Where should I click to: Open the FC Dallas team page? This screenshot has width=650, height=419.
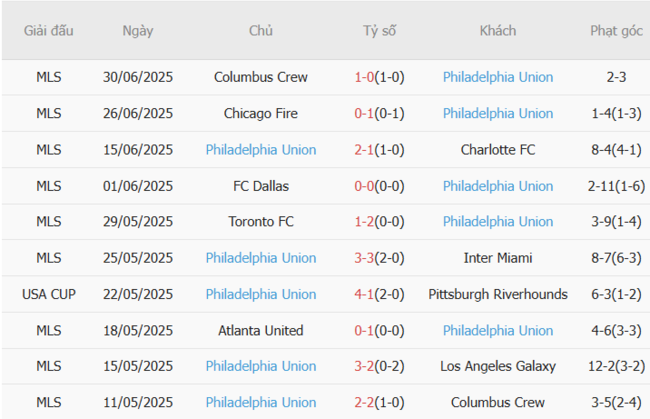click(261, 186)
